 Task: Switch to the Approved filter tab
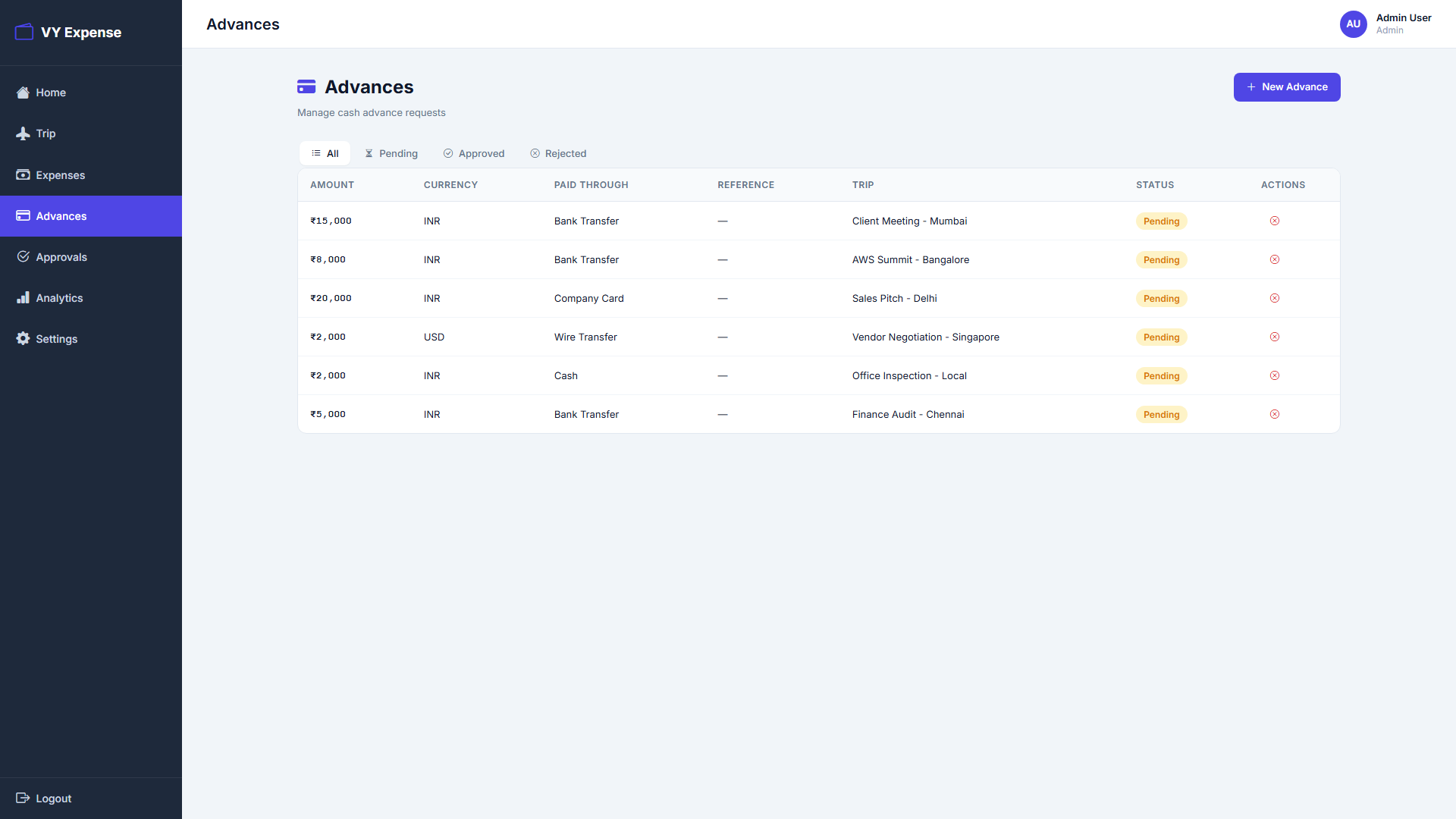click(x=473, y=153)
